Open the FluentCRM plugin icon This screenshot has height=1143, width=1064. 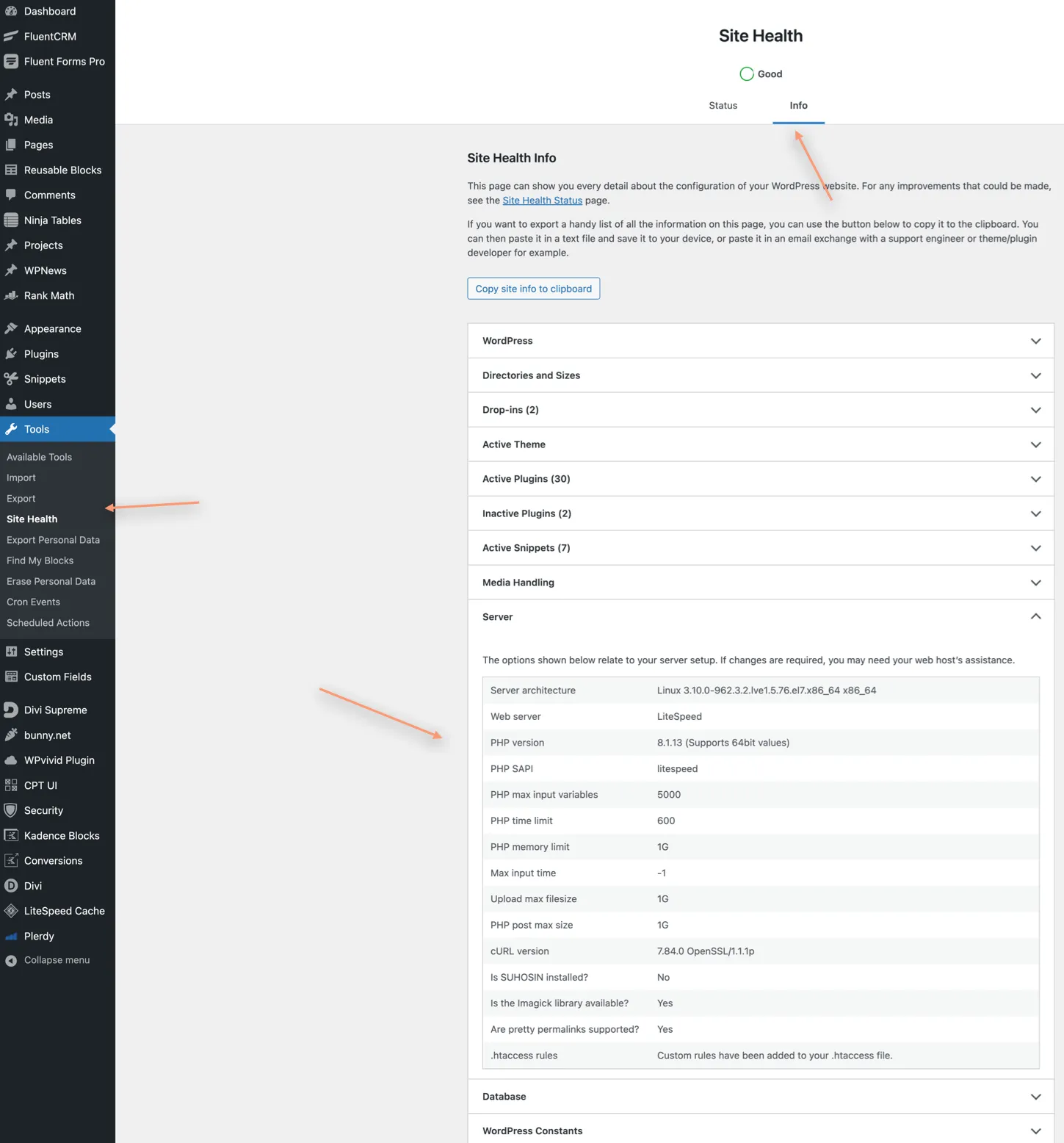[x=11, y=36]
